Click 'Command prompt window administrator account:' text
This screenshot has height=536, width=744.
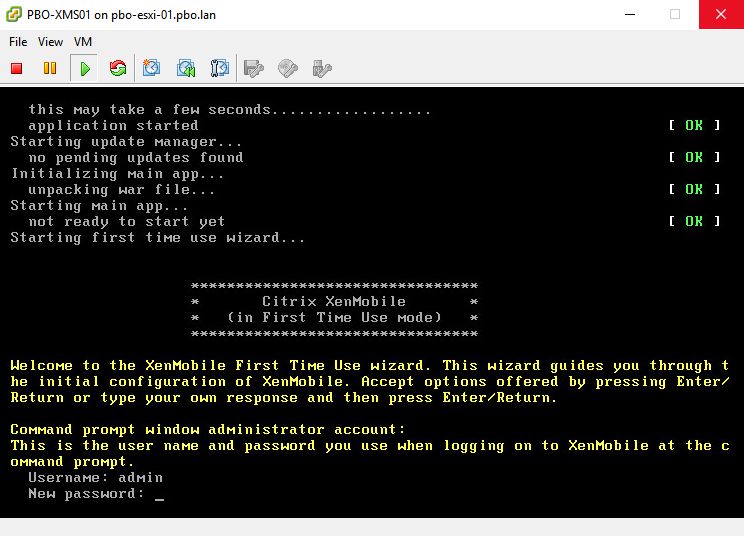click(x=208, y=430)
